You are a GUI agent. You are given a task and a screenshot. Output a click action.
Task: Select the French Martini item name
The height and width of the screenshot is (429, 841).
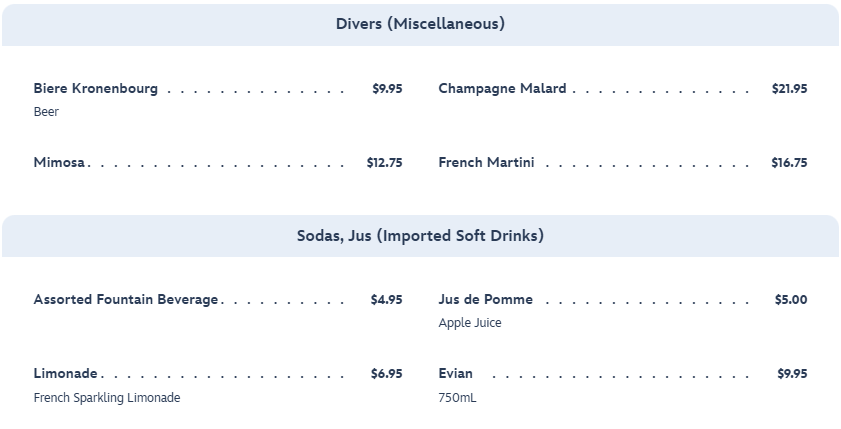tap(486, 163)
